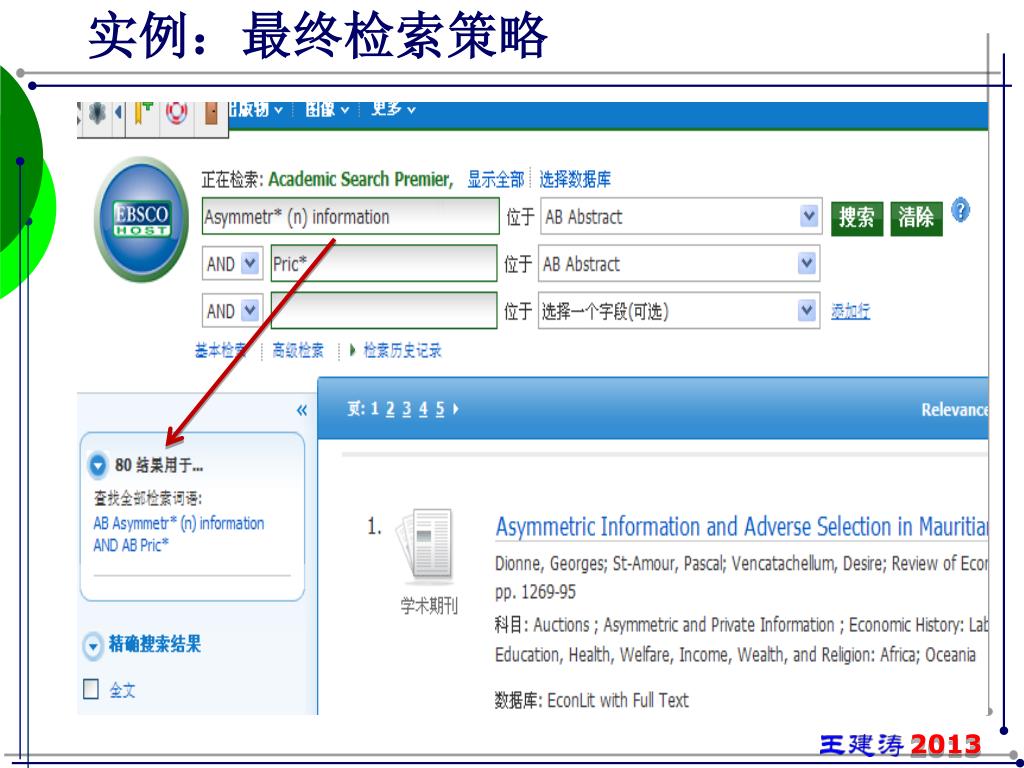
Task: Click the empty third search field
Action: [384, 310]
